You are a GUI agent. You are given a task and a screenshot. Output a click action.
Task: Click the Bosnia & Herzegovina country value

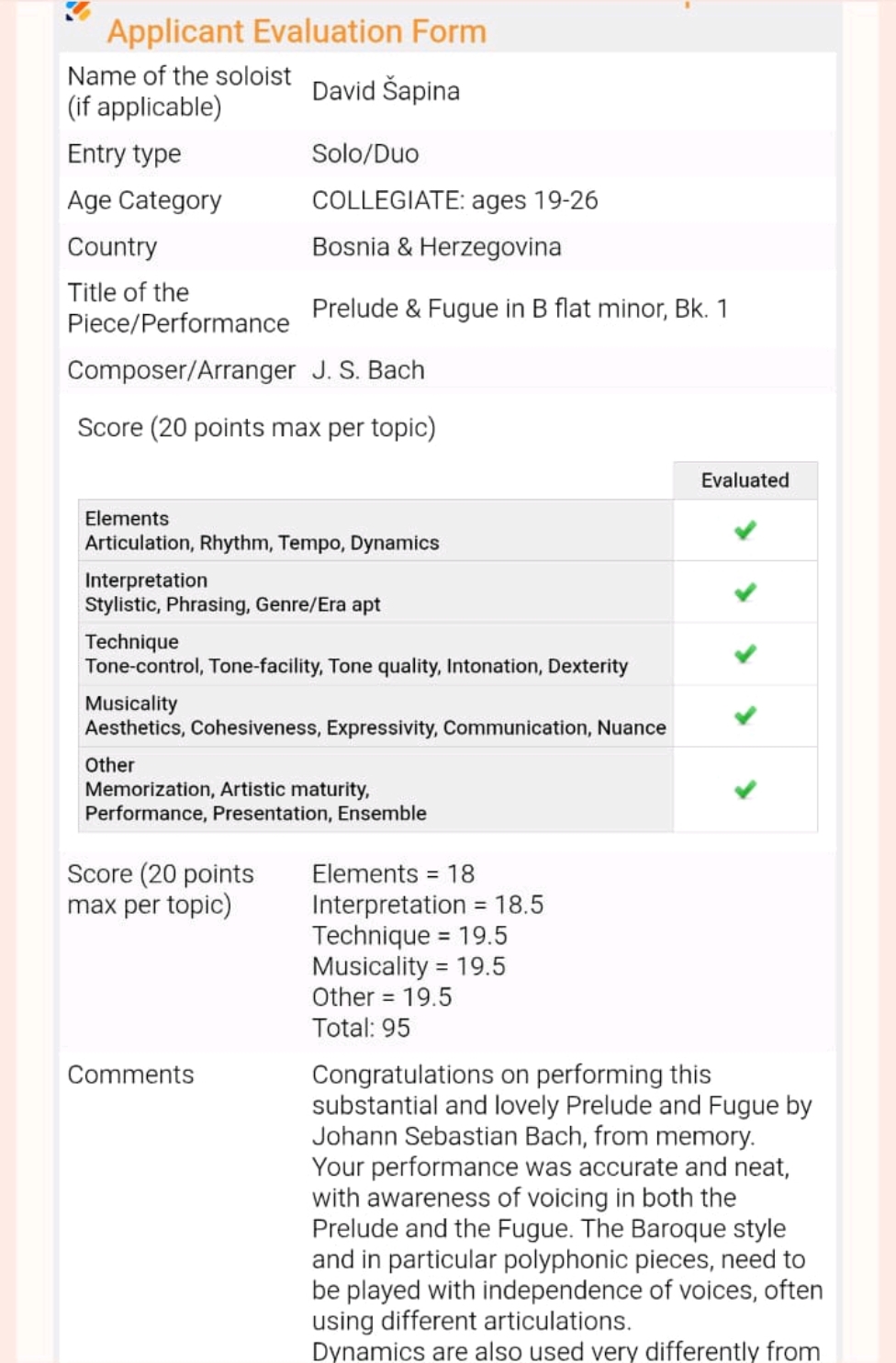pos(436,247)
